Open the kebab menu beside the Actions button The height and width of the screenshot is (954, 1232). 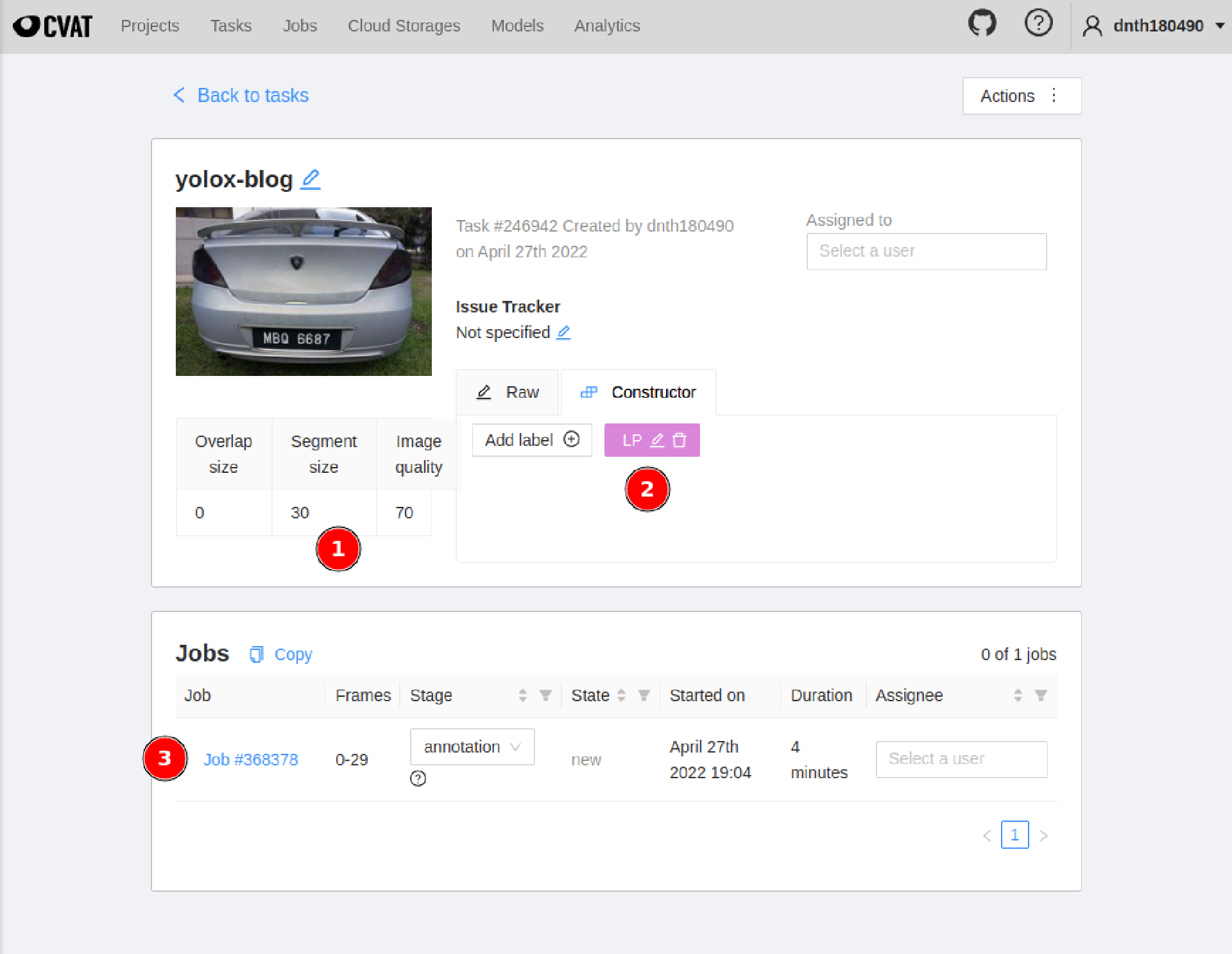1054,96
